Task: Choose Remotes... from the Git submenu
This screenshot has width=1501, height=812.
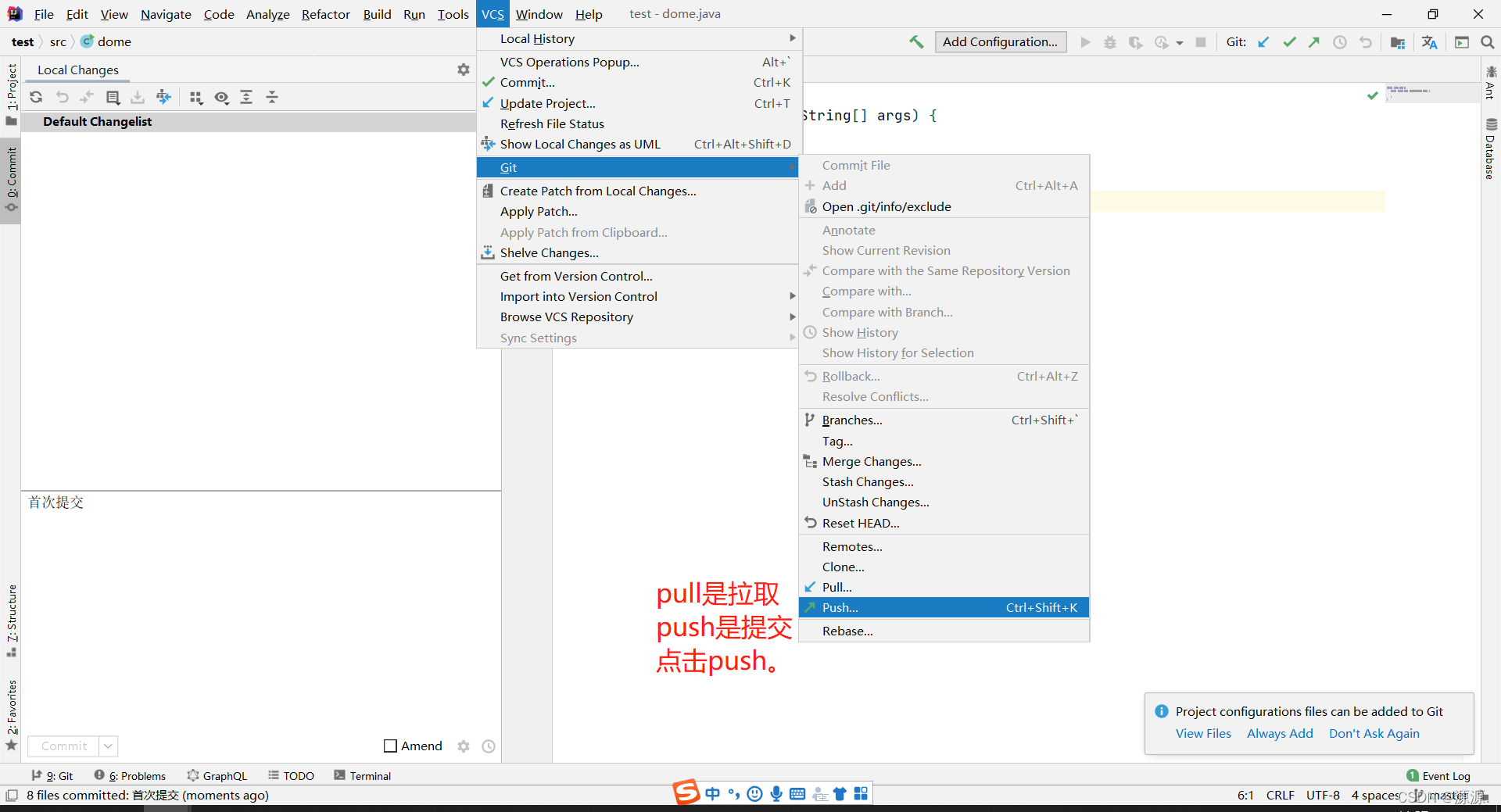Action: 944,546
